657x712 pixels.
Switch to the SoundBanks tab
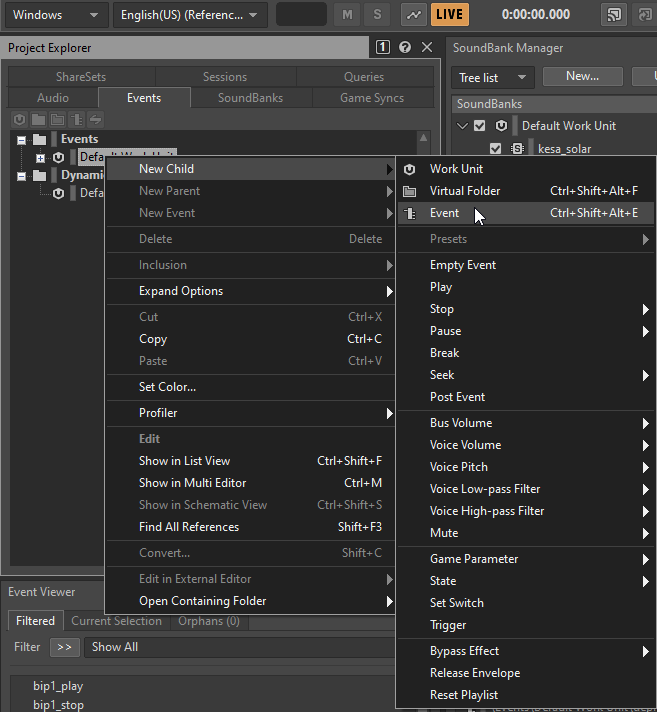click(x=250, y=98)
